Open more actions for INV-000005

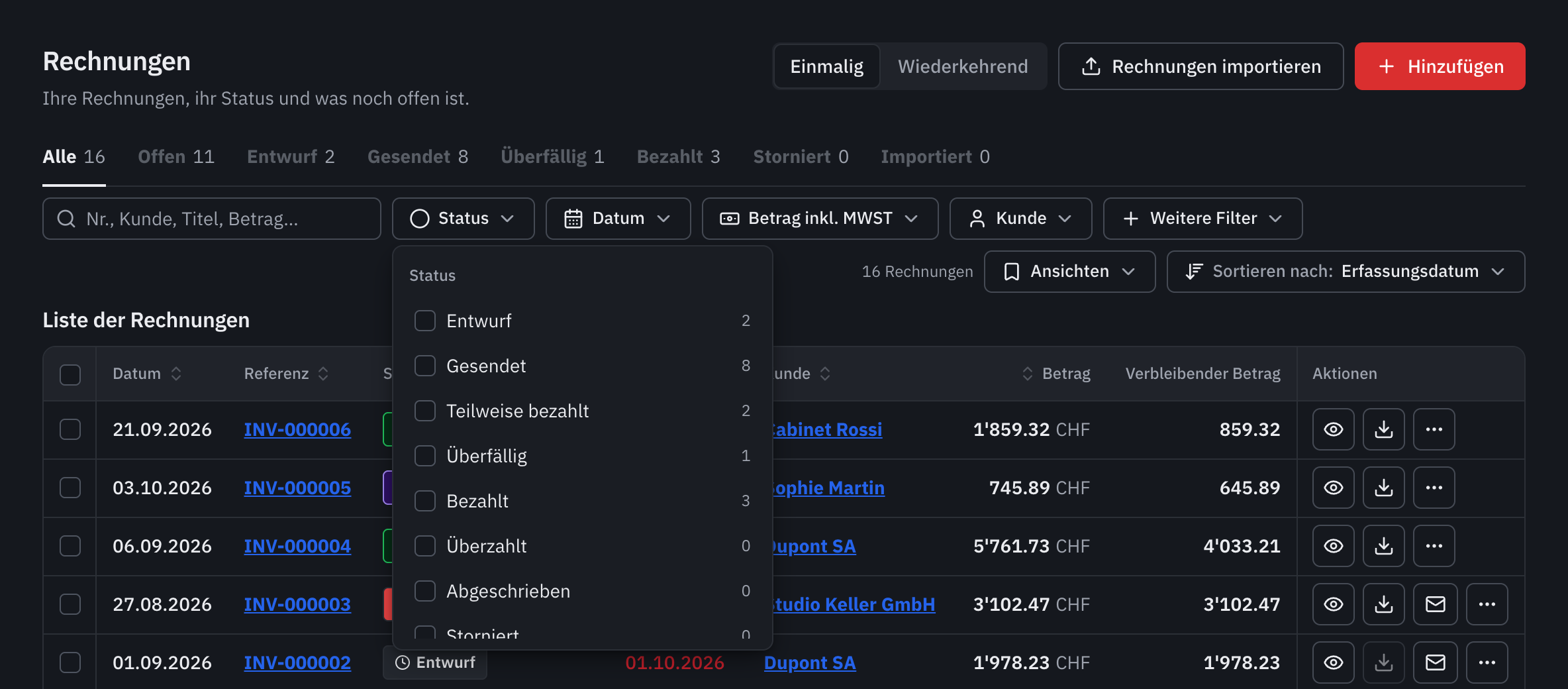[x=1434, y=488]
